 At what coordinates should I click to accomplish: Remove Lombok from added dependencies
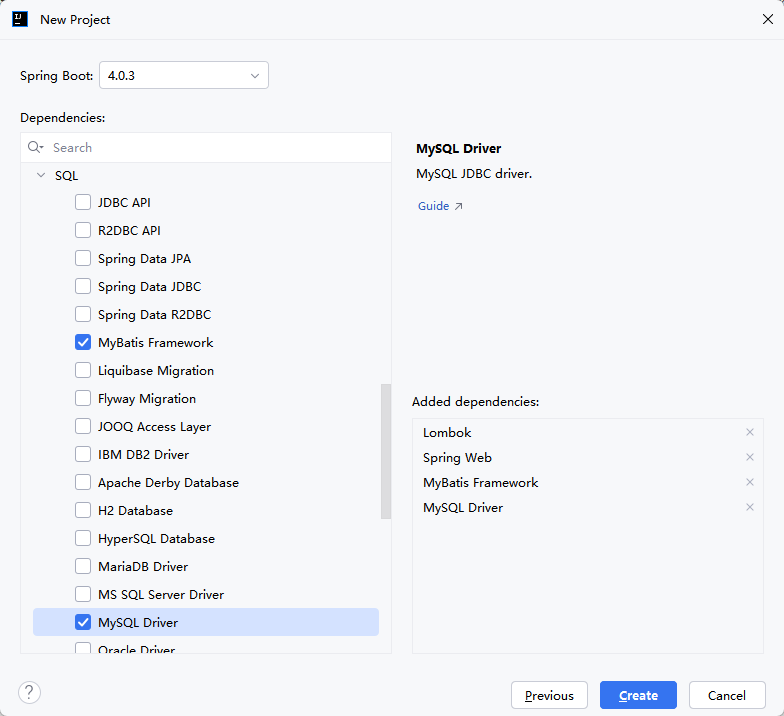[x=750, y=432]
